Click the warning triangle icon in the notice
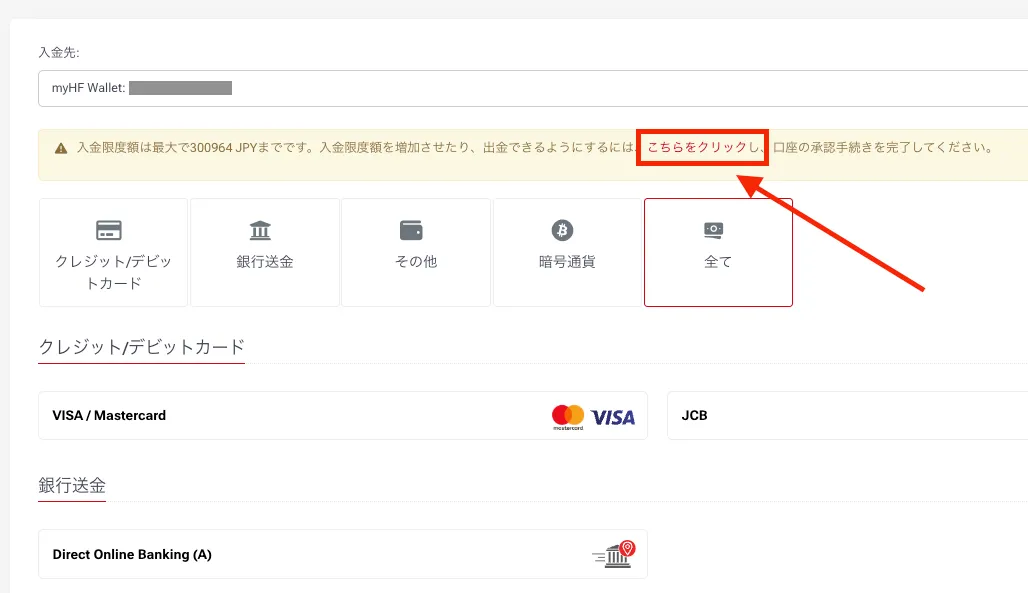 point(61,148)
